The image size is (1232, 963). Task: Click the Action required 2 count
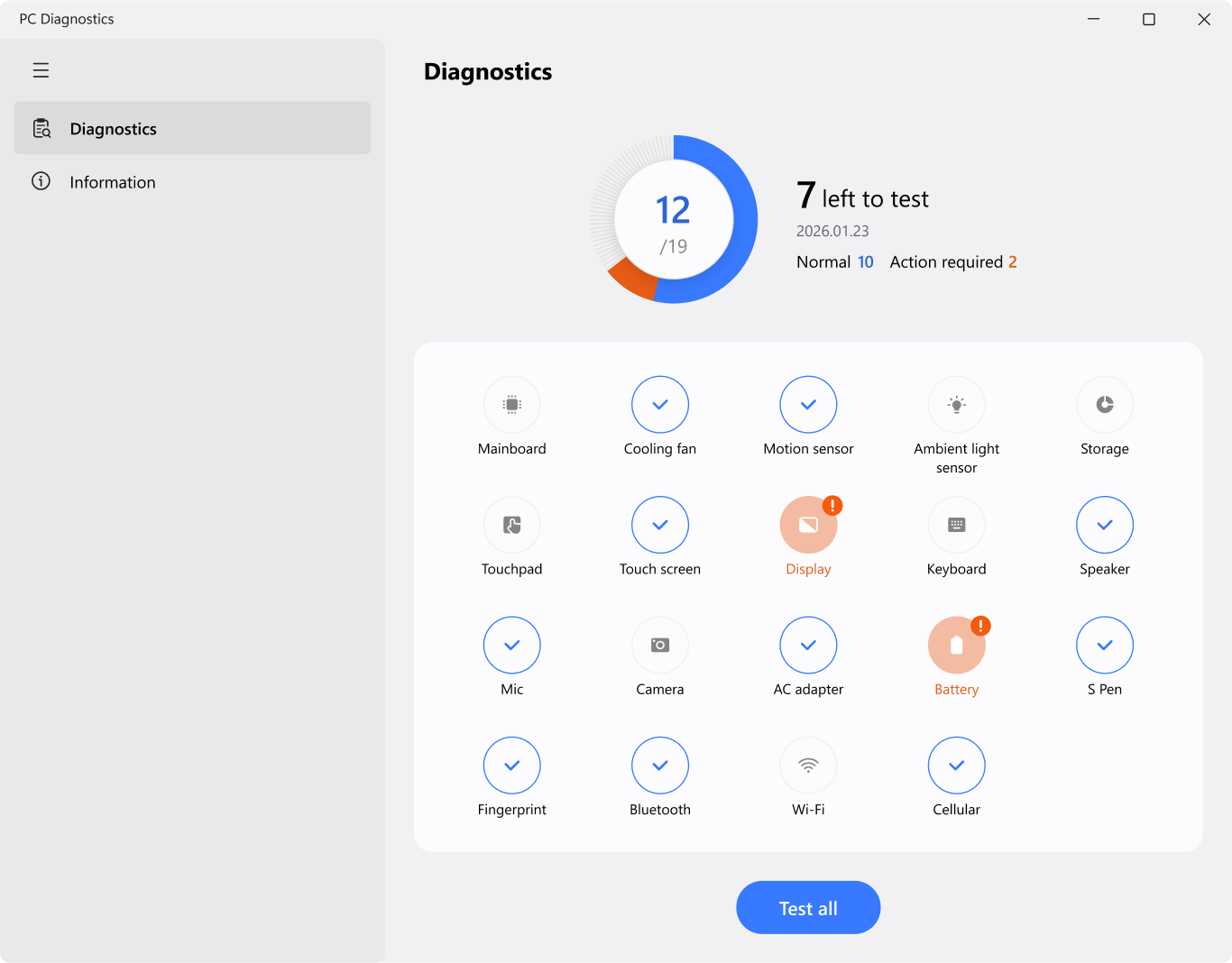click(x=953, y=262)
